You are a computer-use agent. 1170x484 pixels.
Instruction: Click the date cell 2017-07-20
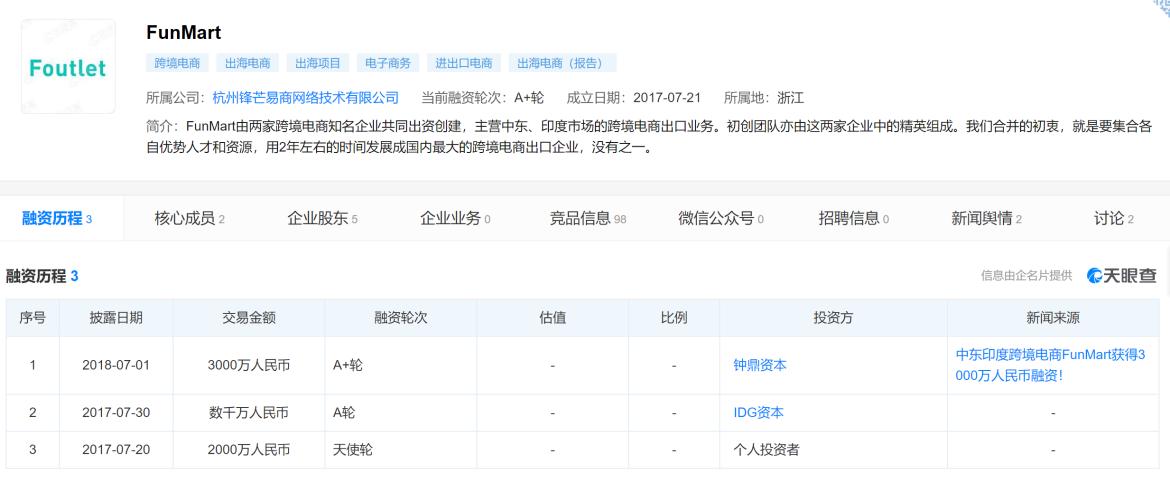[x=116, y=450]
